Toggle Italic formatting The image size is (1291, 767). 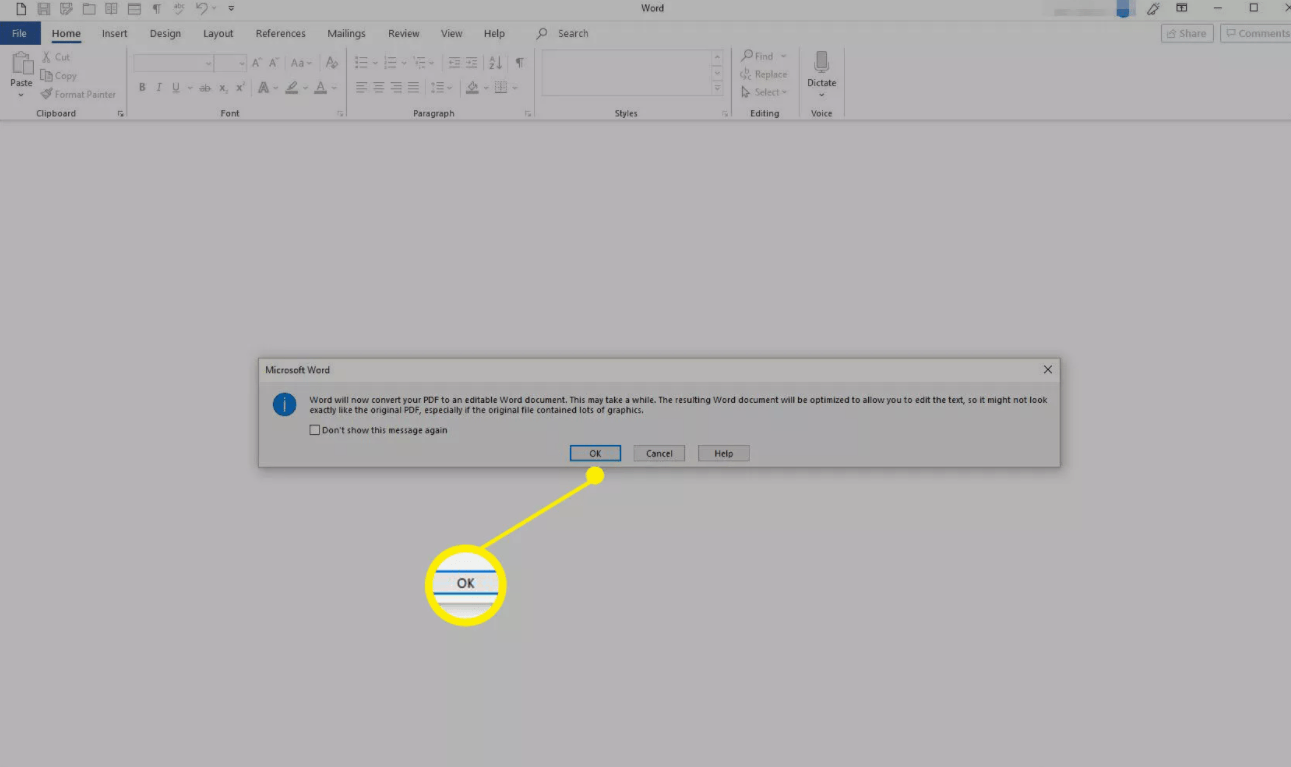(x=158, y=88)
